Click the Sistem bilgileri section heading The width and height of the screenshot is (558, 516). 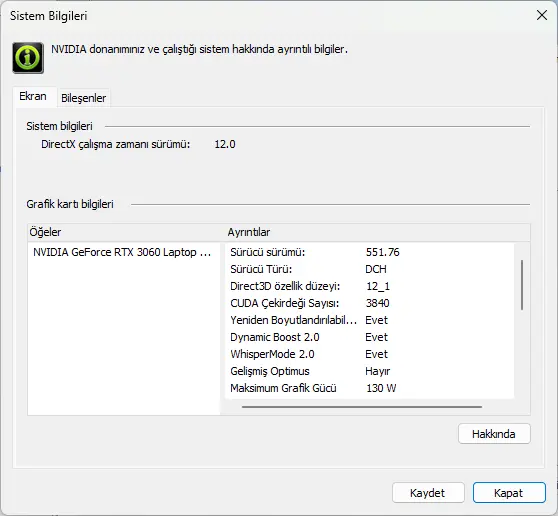59,126
